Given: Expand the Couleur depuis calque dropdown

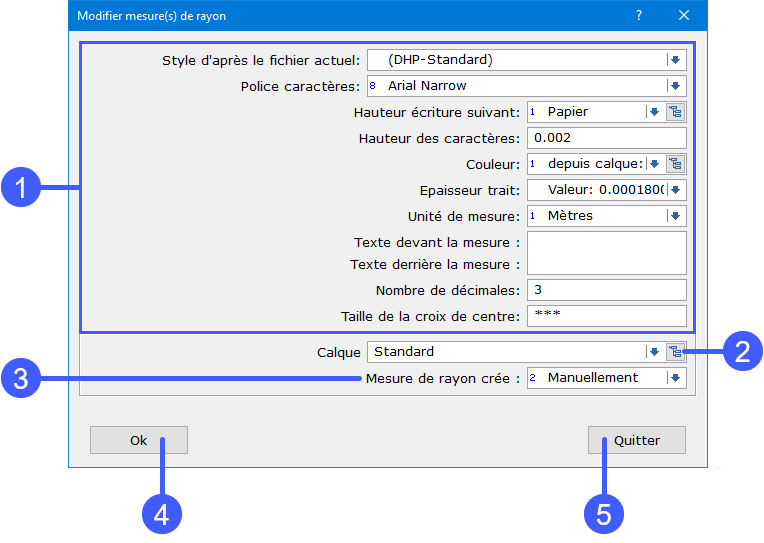Looking at the screenshot, I should pyautogui.click(x=654, y=164).
